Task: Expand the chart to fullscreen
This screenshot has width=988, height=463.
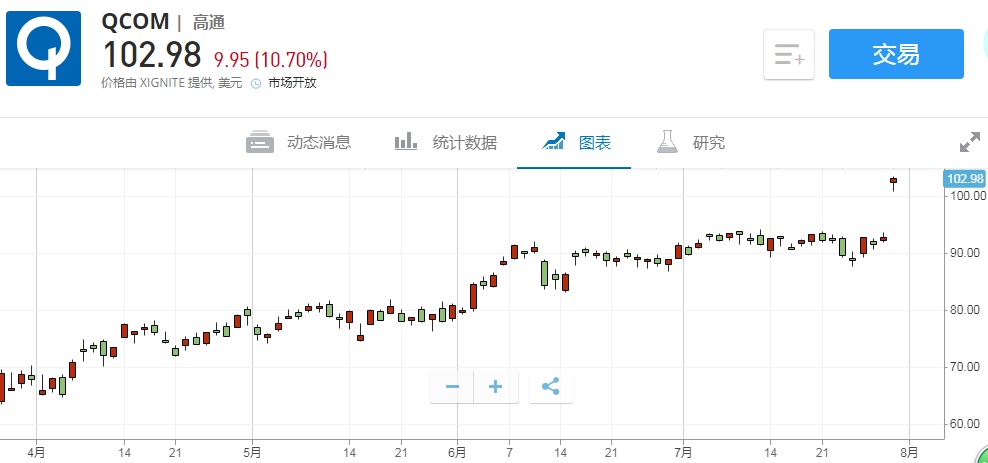Action: click(969, 143)
